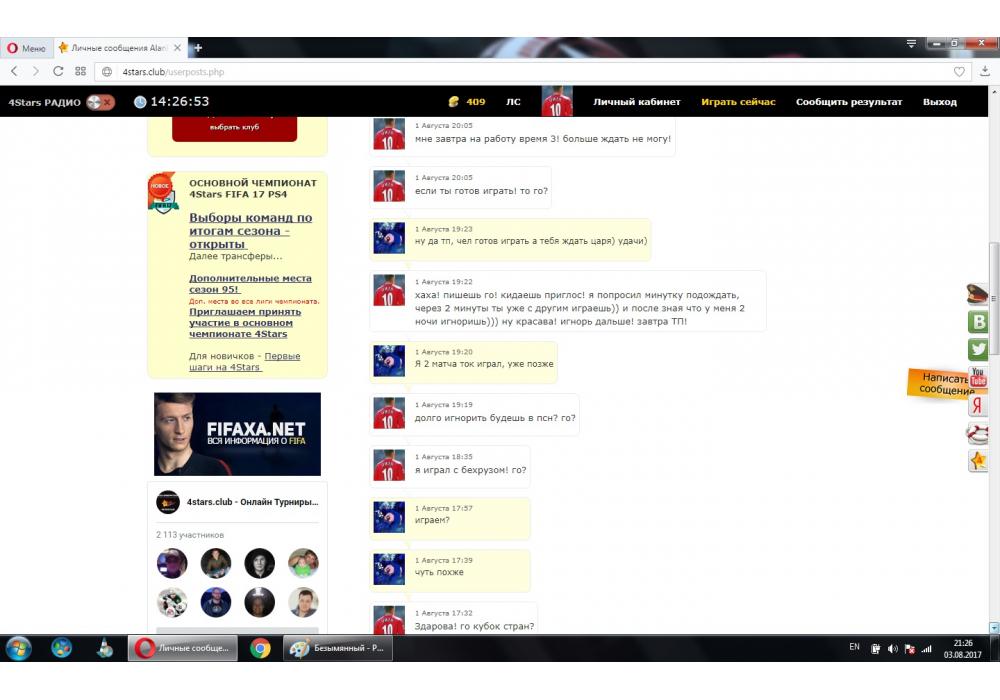
Task: Go back to previous page
Action: [15, 71]
